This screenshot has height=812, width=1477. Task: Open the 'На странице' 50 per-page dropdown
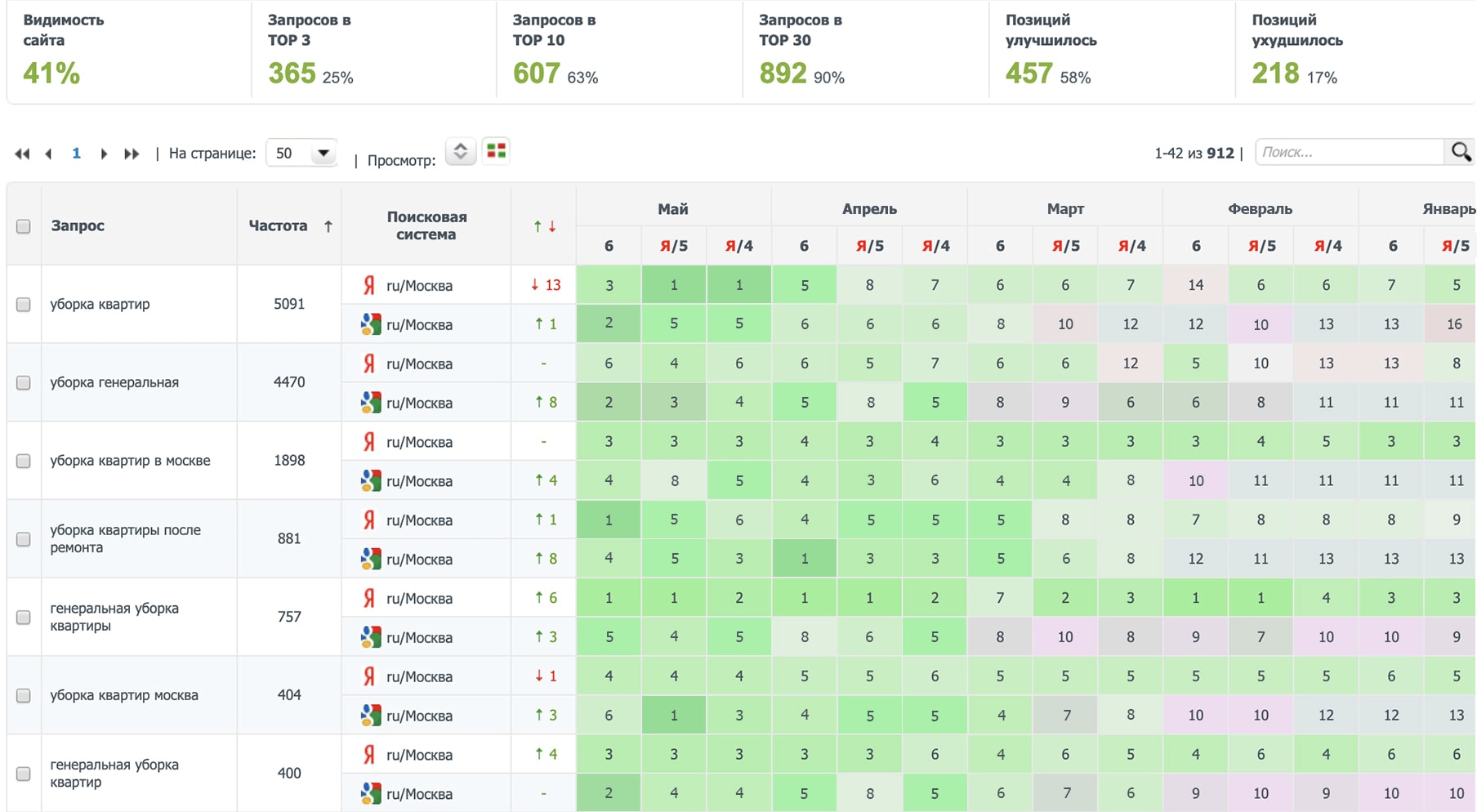point(301,154)
